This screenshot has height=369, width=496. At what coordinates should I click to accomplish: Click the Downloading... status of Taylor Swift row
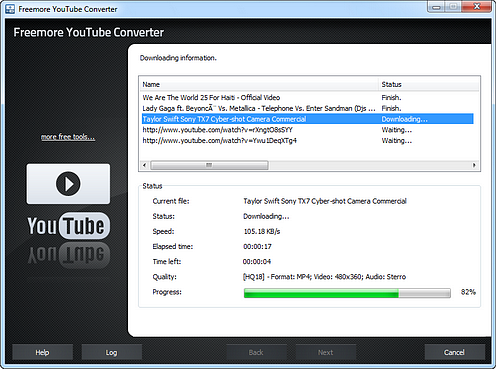404,119
